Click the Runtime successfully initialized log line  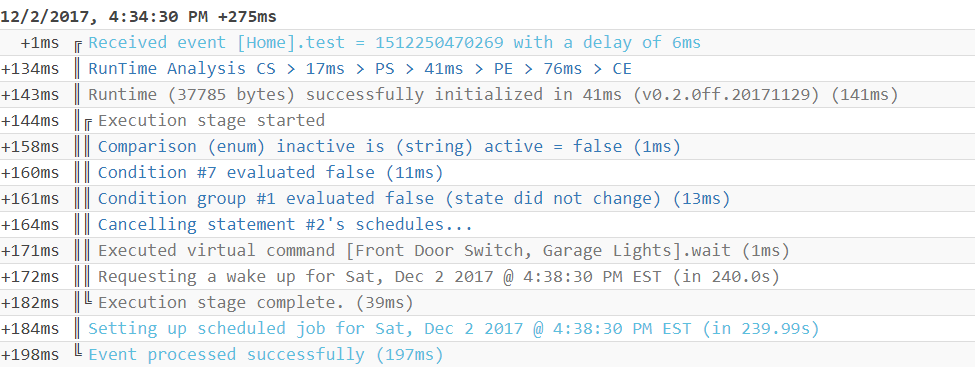coord(493,95)
